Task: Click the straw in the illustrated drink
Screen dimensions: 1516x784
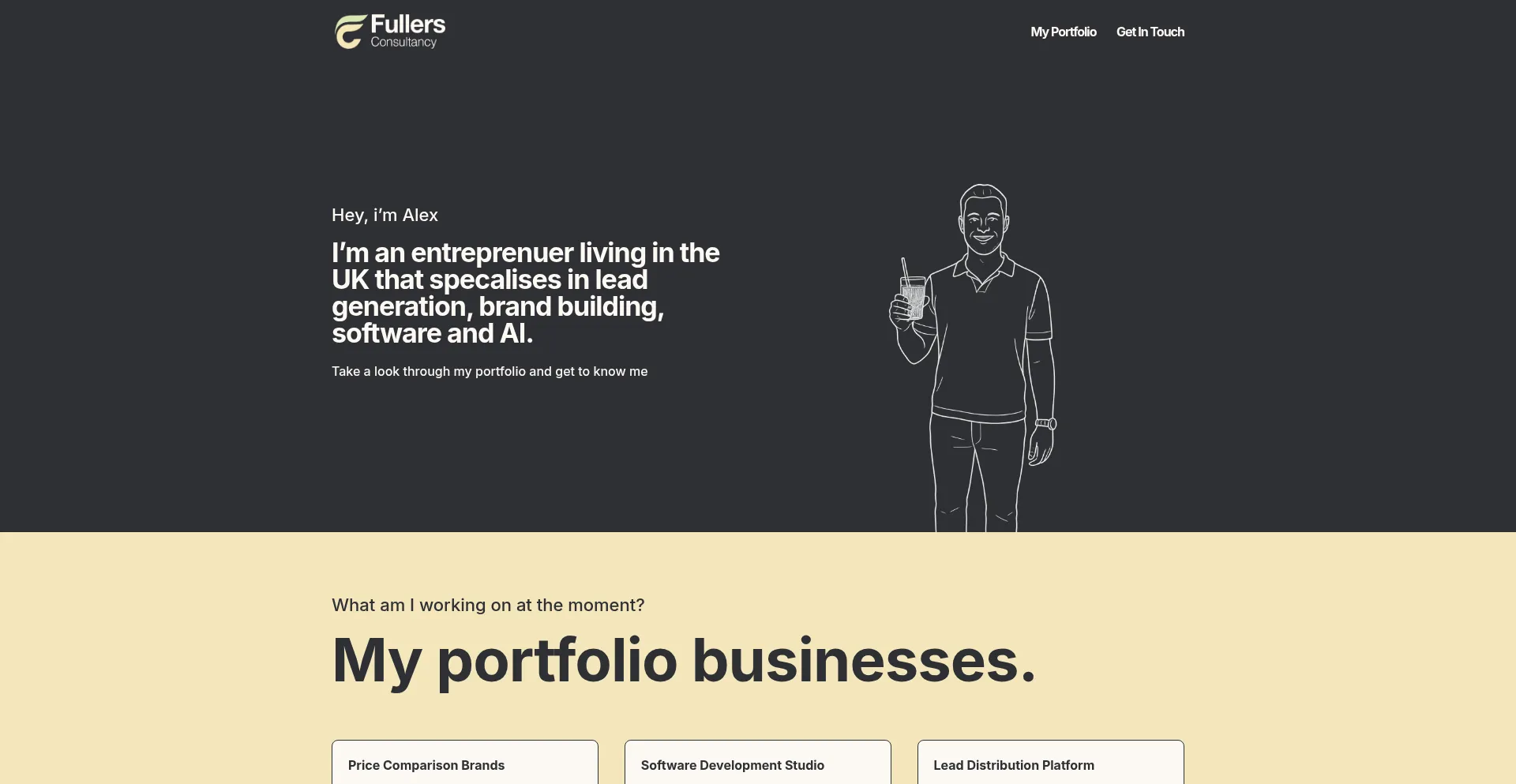Action: tap(905, 268)
